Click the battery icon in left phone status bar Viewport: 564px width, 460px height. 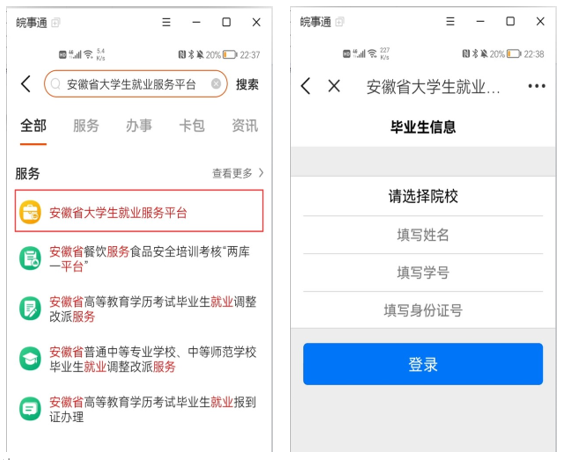[230, 55]
